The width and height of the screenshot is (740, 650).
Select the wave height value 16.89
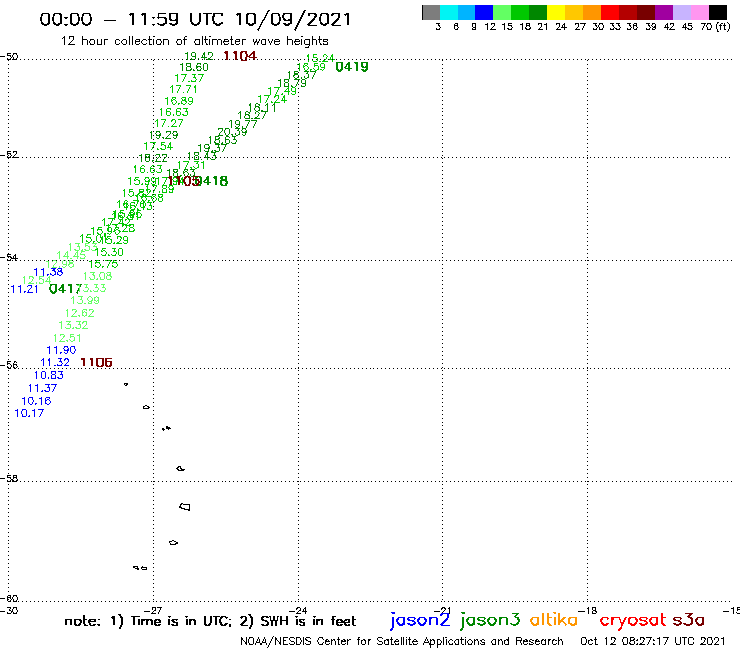[x=179, y=101]
